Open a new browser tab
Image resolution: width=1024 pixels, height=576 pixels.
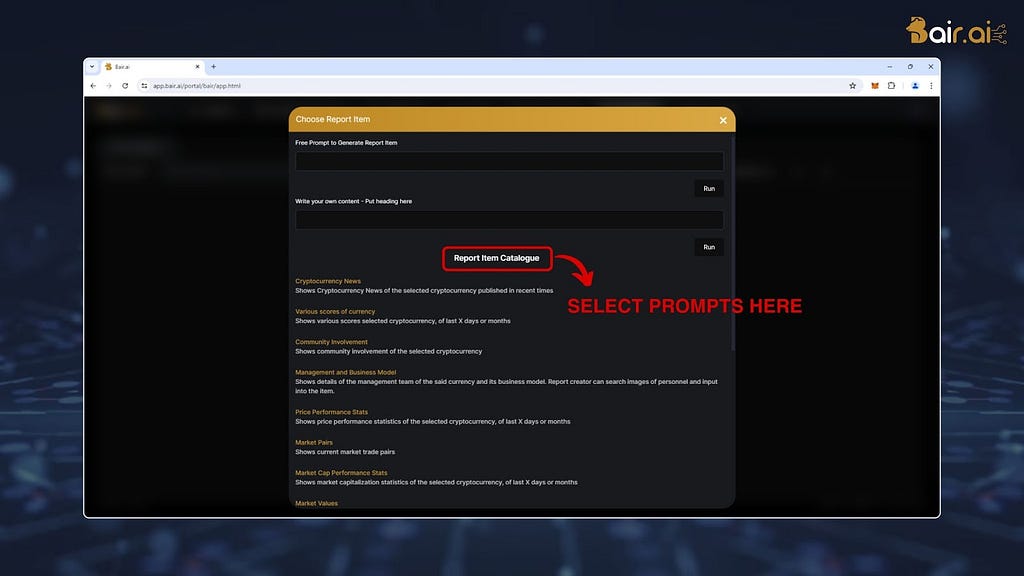(214, 67)
